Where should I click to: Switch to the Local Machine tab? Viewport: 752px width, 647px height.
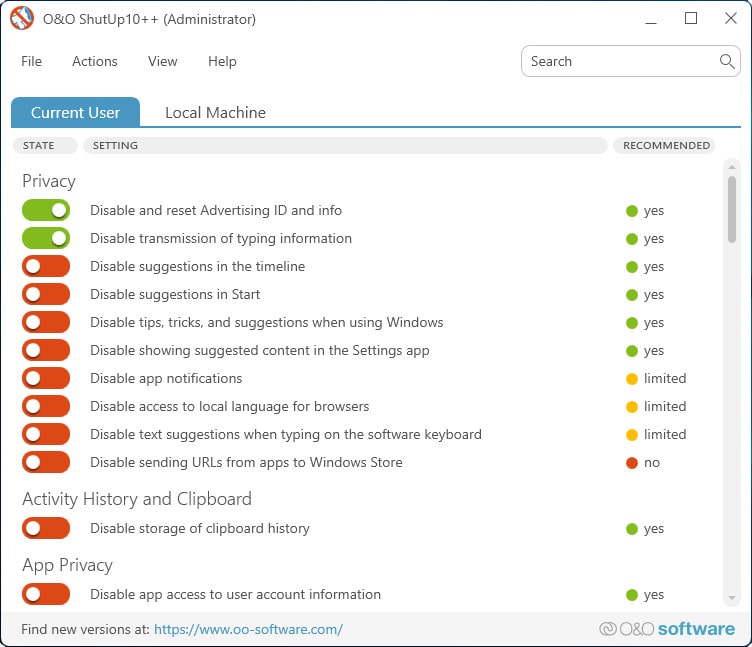coord(215,113)
